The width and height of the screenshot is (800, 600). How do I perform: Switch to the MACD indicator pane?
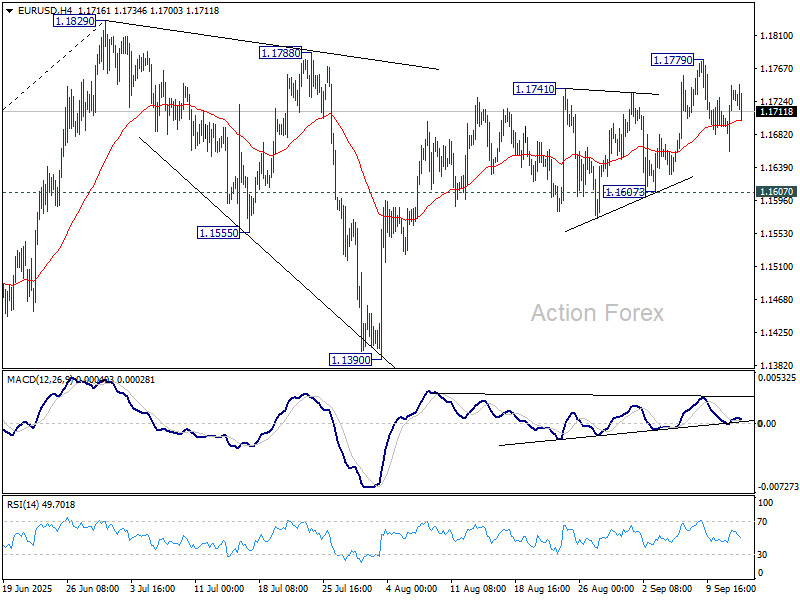point(400,430)
